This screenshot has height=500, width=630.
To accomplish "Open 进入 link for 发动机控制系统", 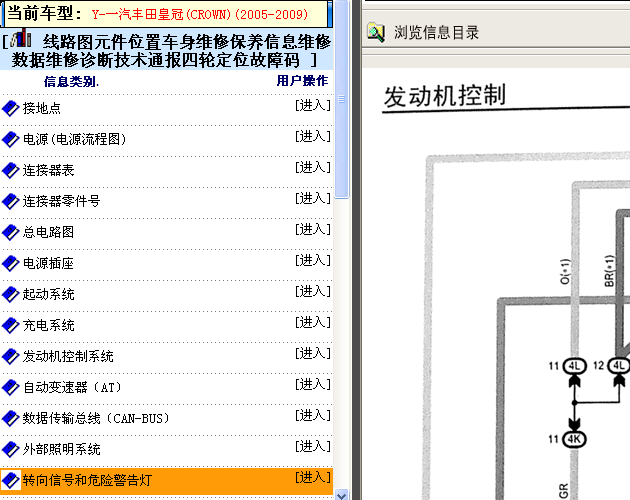I will pos(313,353).
